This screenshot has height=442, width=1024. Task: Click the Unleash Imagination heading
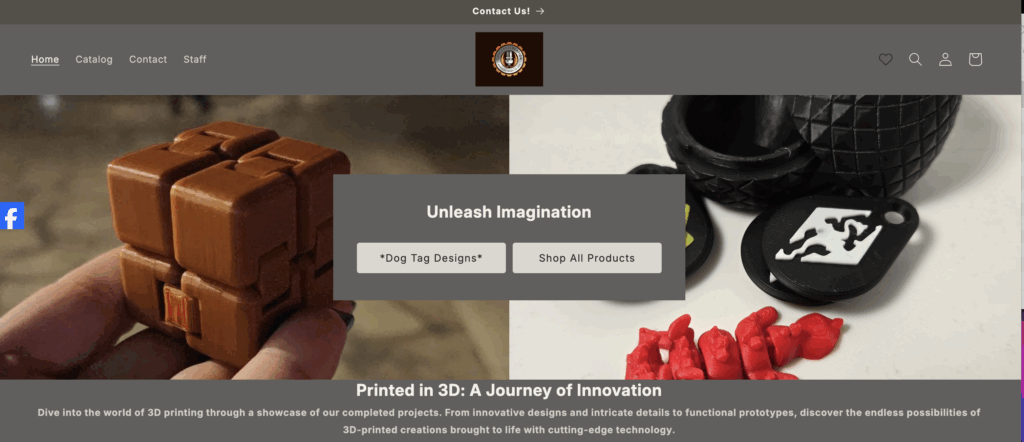tap(509, 212)
